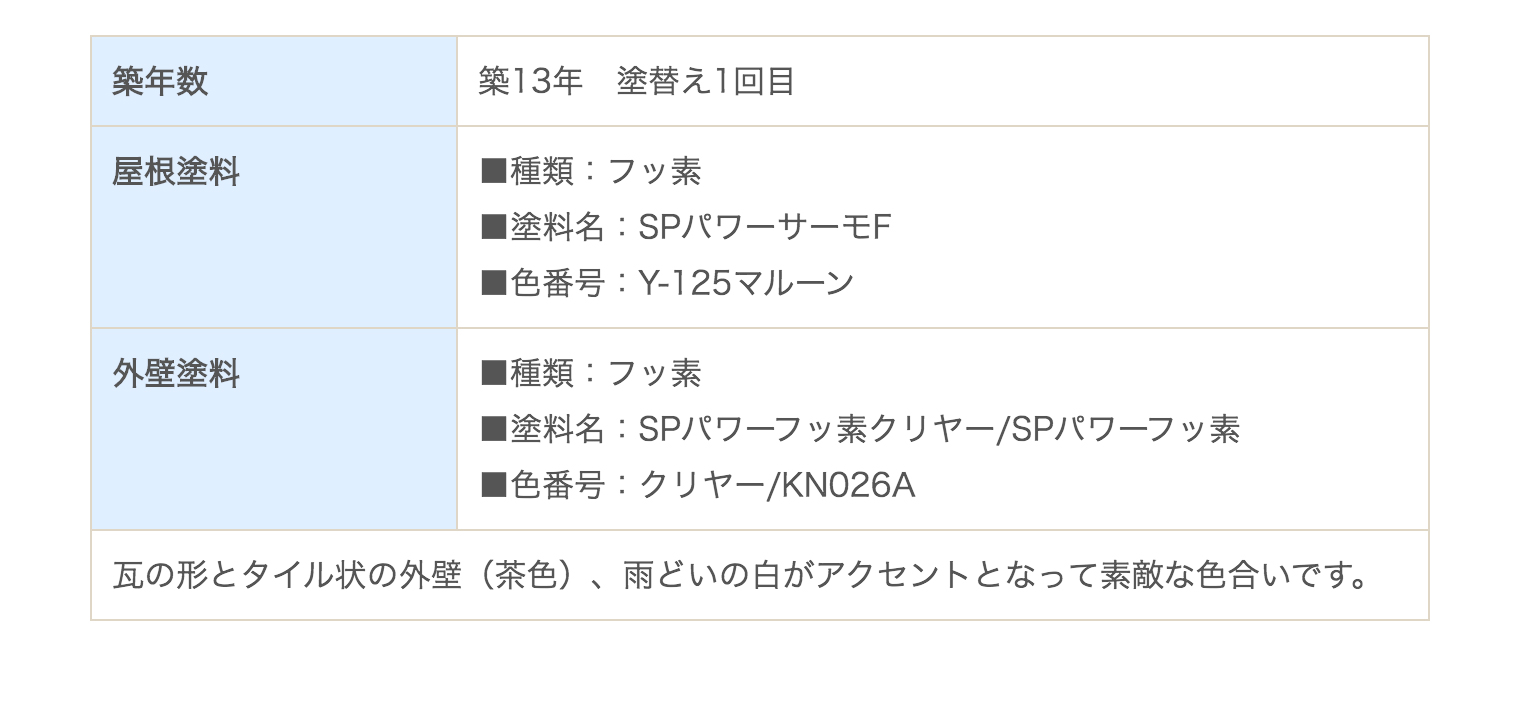
Task: Click color number Y-125マルーン
Action: [x=746, y=283]
